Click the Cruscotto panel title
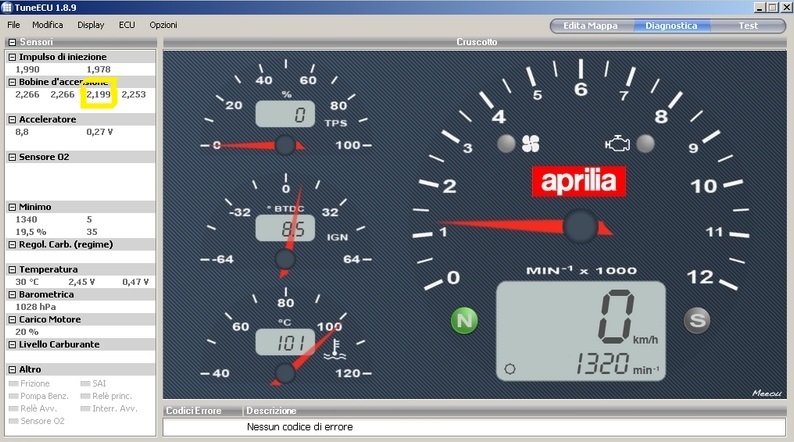Viewport: 794px width, 442px height. (477, 42)
